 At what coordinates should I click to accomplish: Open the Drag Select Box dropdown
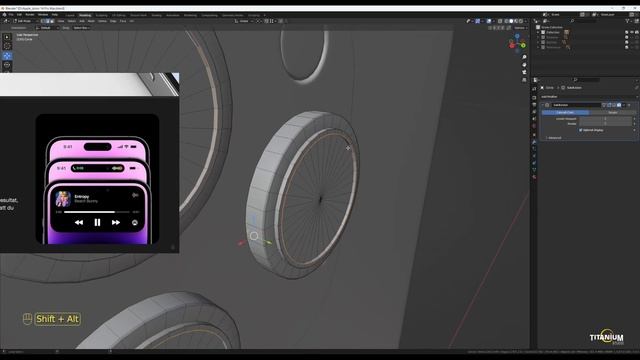point(81,28)
